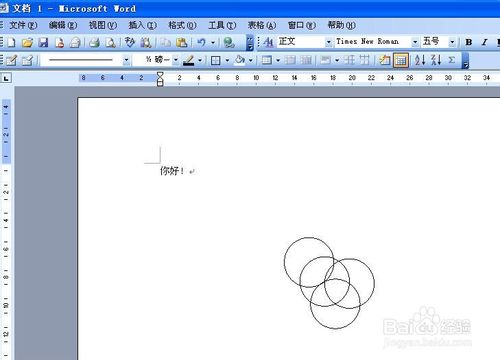Screen dimensions: 500x360
Task: Open the 帮助(H) menu
Action: point(341,25)
